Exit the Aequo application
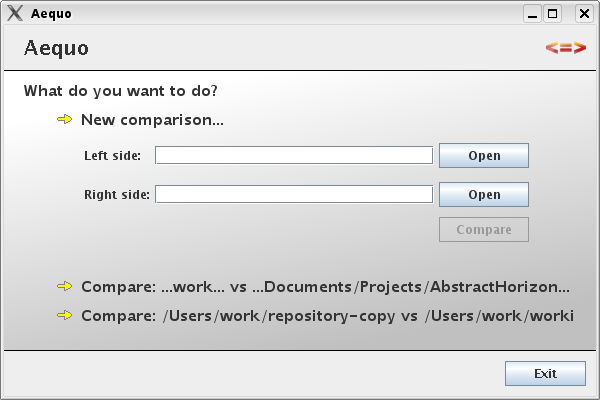600x400 pixels. pos(545,374)
